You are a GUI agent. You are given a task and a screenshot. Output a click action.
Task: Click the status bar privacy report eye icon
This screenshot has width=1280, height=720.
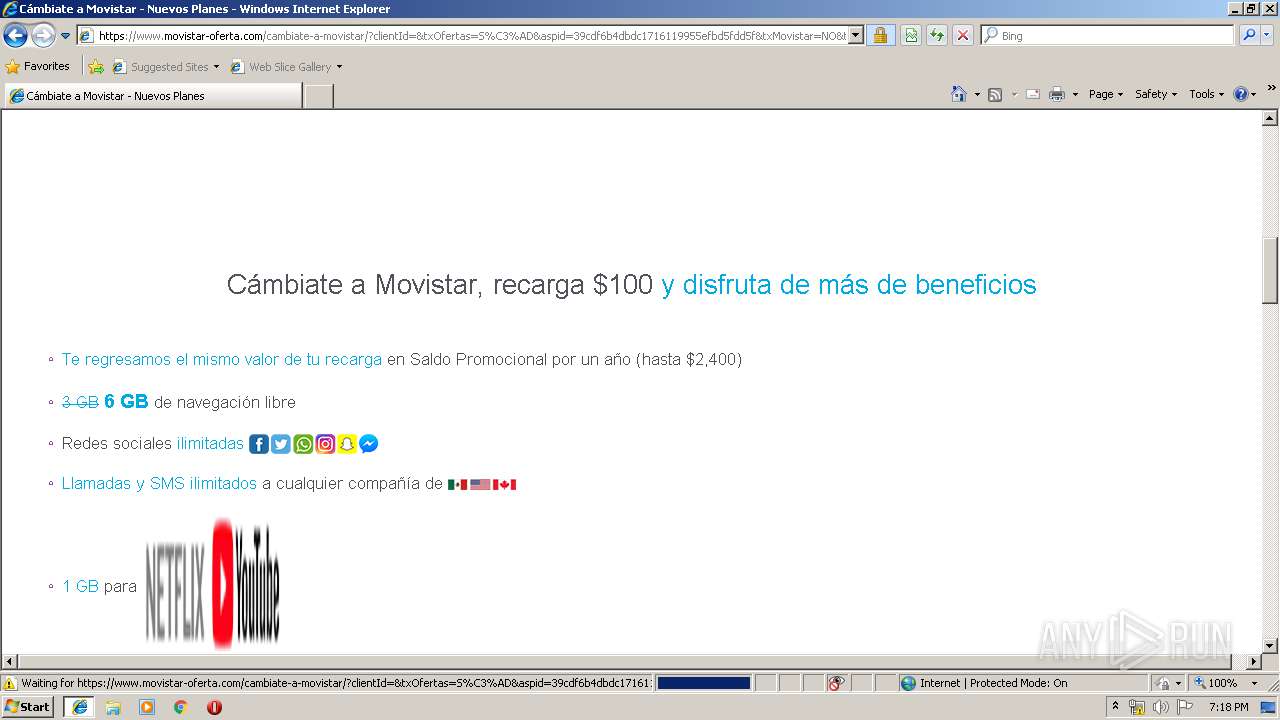836,683
